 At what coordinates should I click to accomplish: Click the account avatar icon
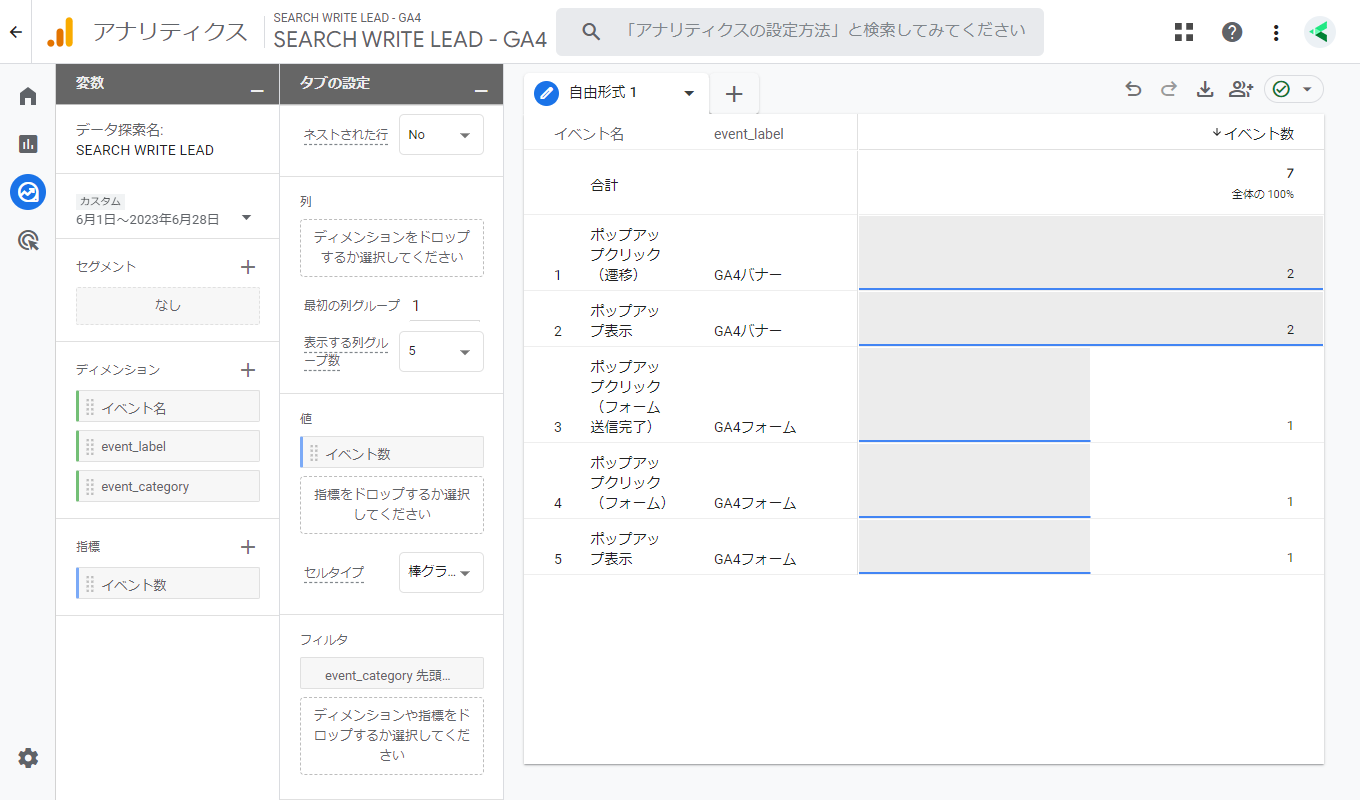click(1320, 32)
